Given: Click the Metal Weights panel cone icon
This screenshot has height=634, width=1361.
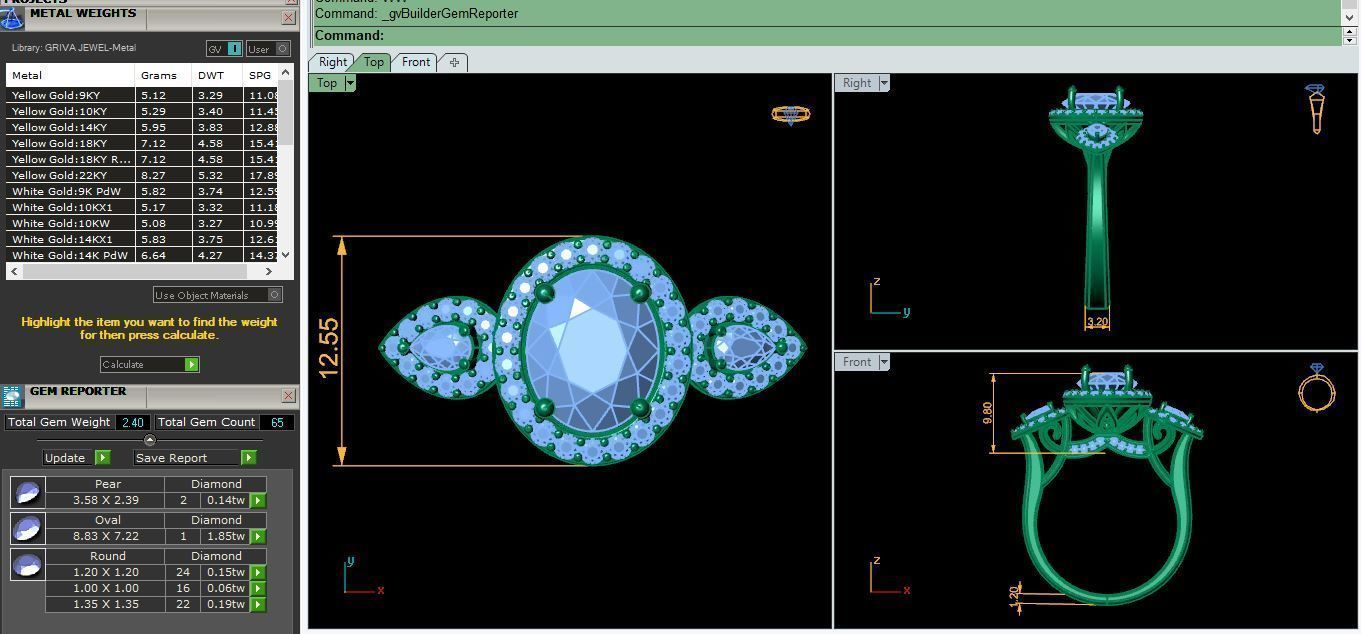Looking at the screenshot, I should point(11,17).
